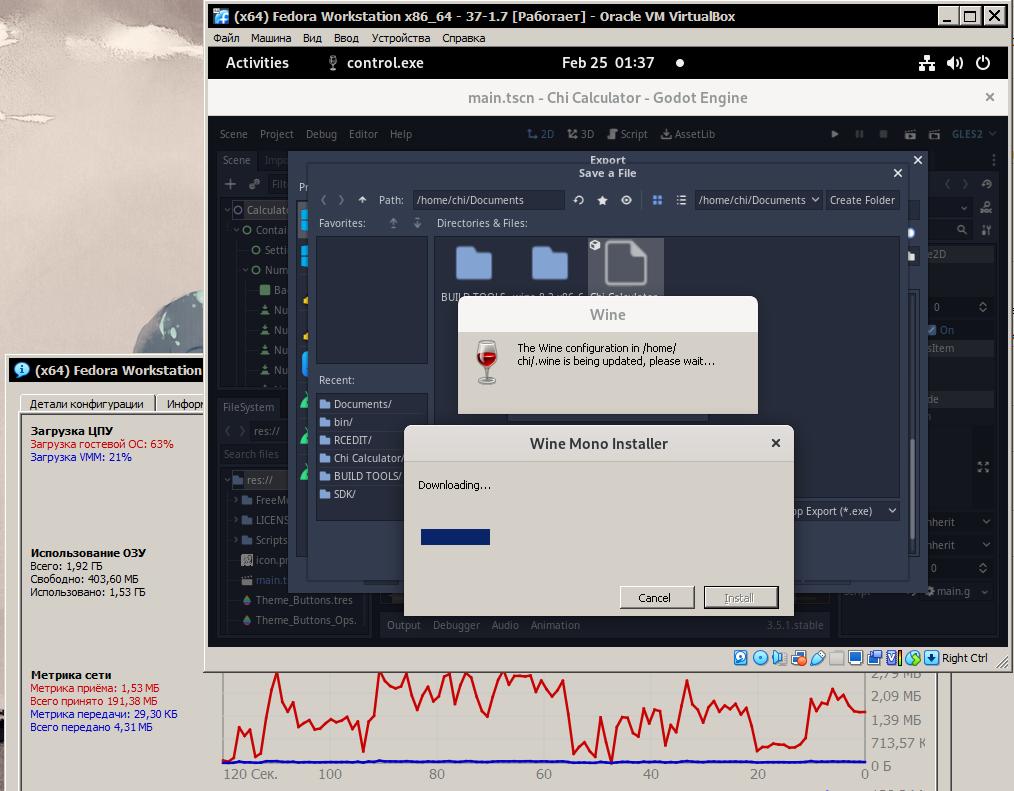Open Godot Debug menu

click(321, 135)
